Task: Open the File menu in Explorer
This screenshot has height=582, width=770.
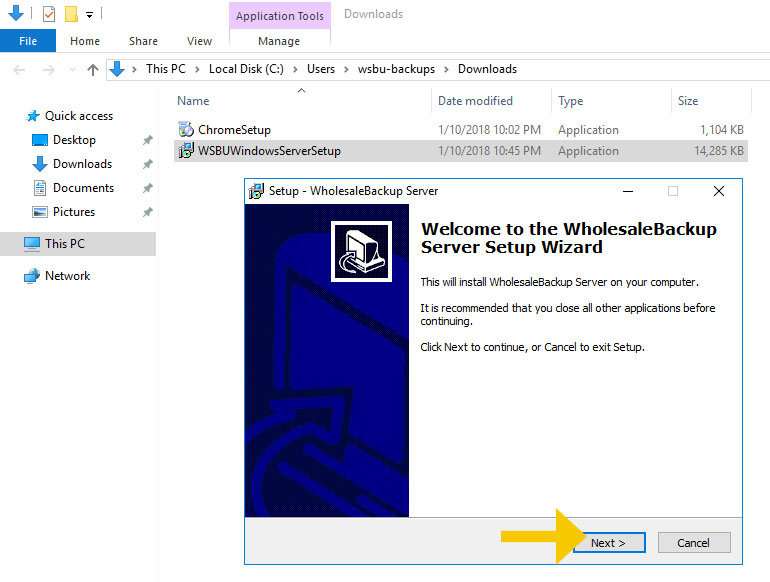Action: pos(28,41)
